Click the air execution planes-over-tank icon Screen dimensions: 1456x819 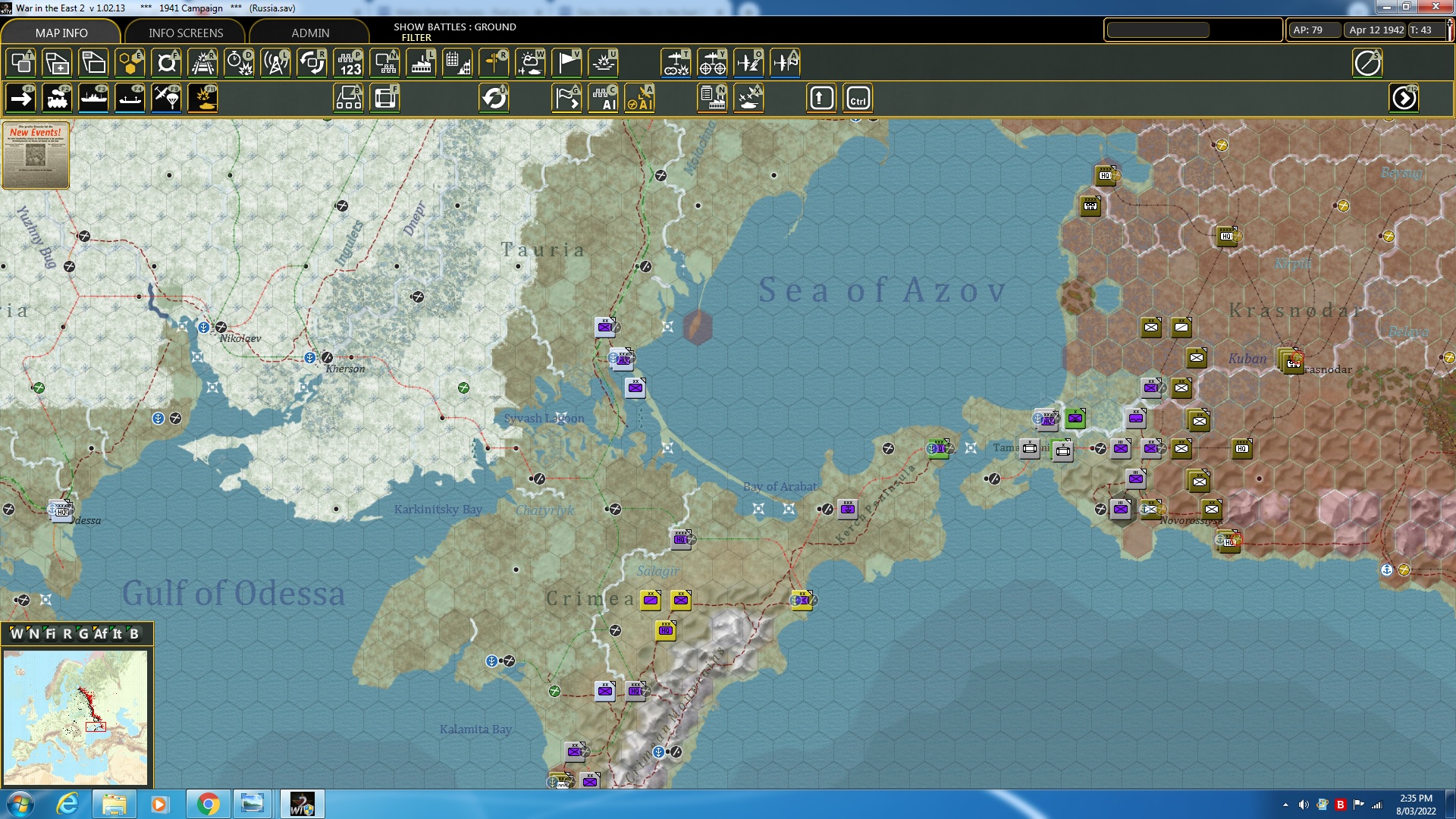pos(748,99)
